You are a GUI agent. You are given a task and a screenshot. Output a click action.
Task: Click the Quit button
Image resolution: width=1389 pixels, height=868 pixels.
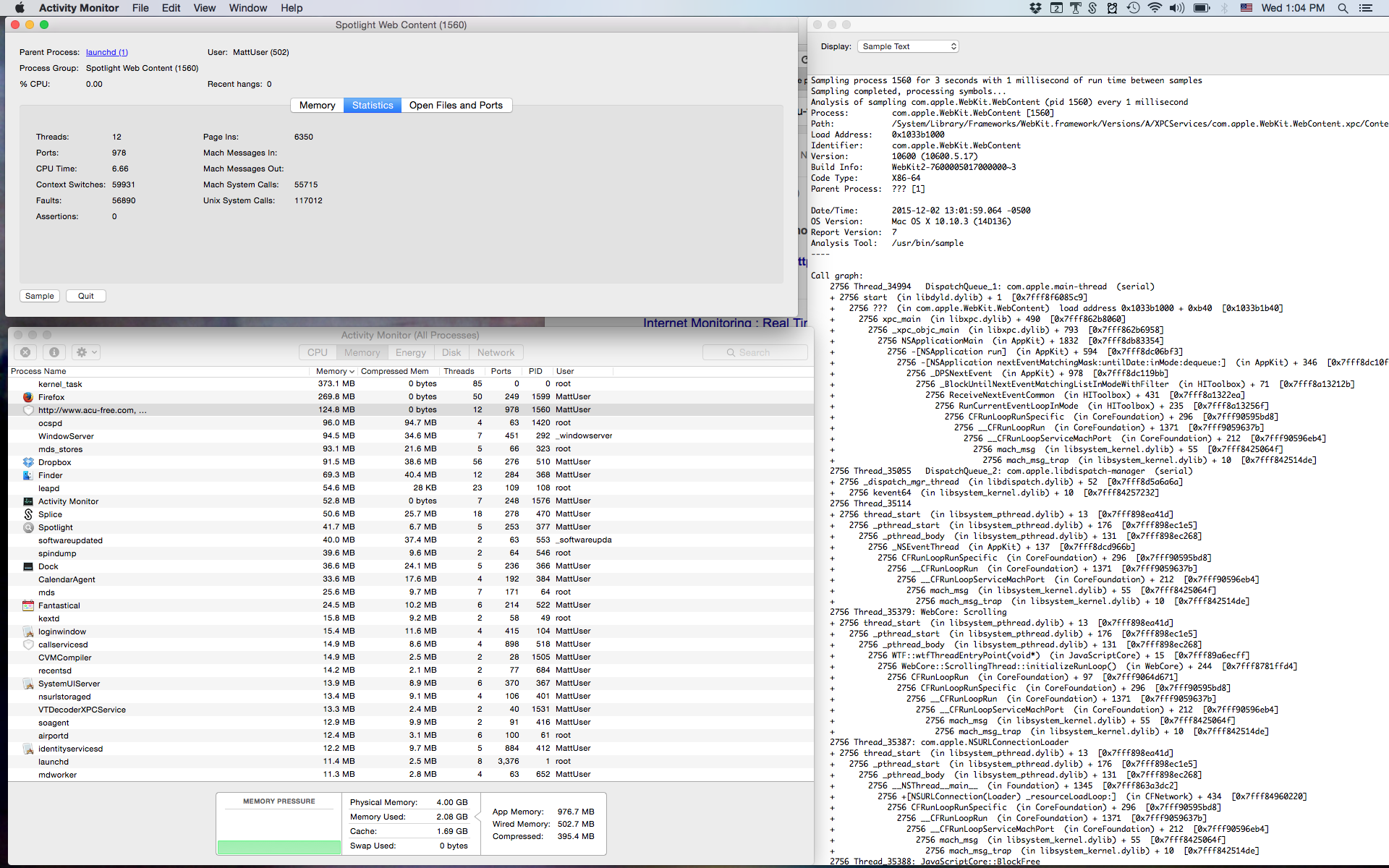tap(86, 296)
